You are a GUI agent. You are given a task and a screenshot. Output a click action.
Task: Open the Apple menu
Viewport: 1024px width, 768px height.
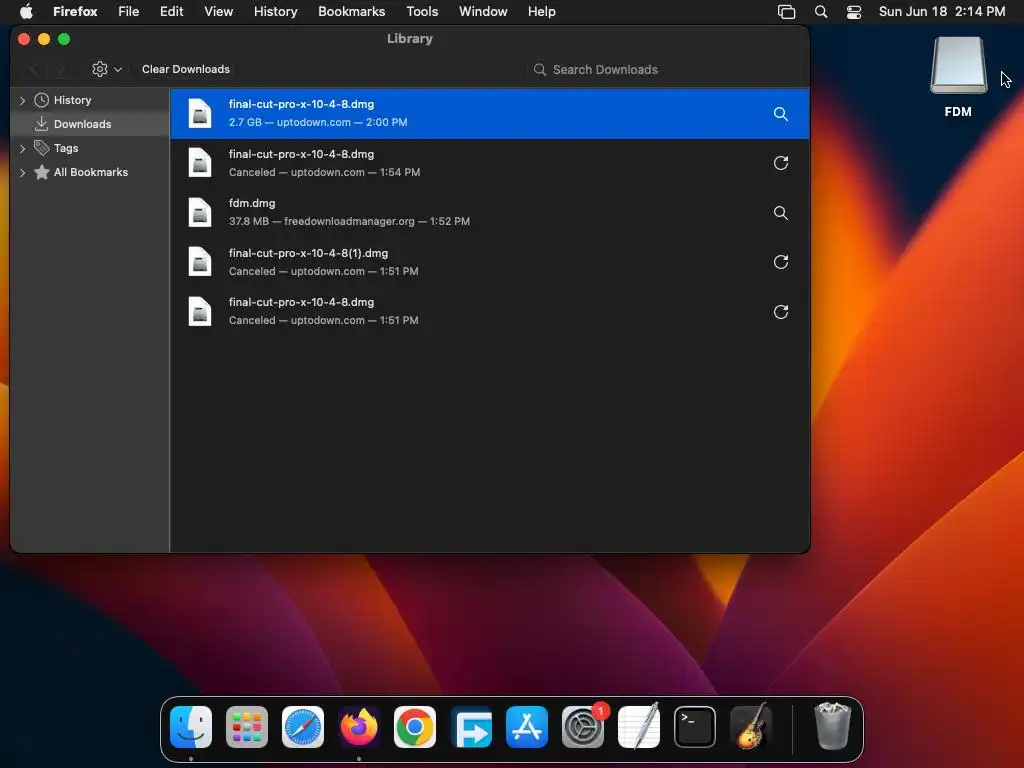26,12
